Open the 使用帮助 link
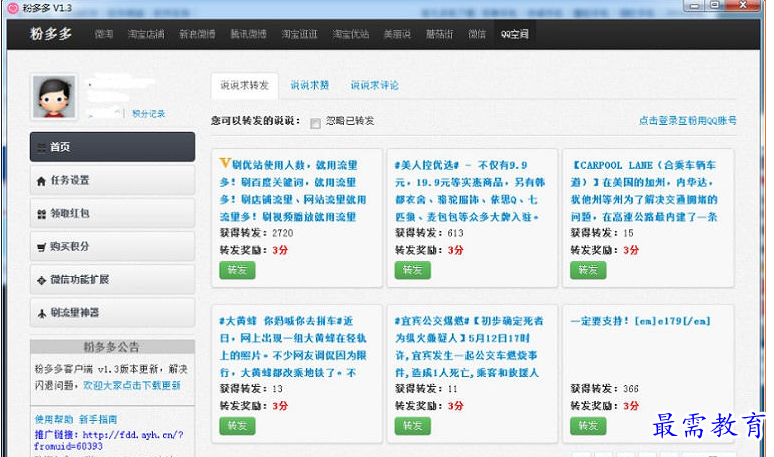This screenshot has height=457, width=774. [x=54, y=419]
